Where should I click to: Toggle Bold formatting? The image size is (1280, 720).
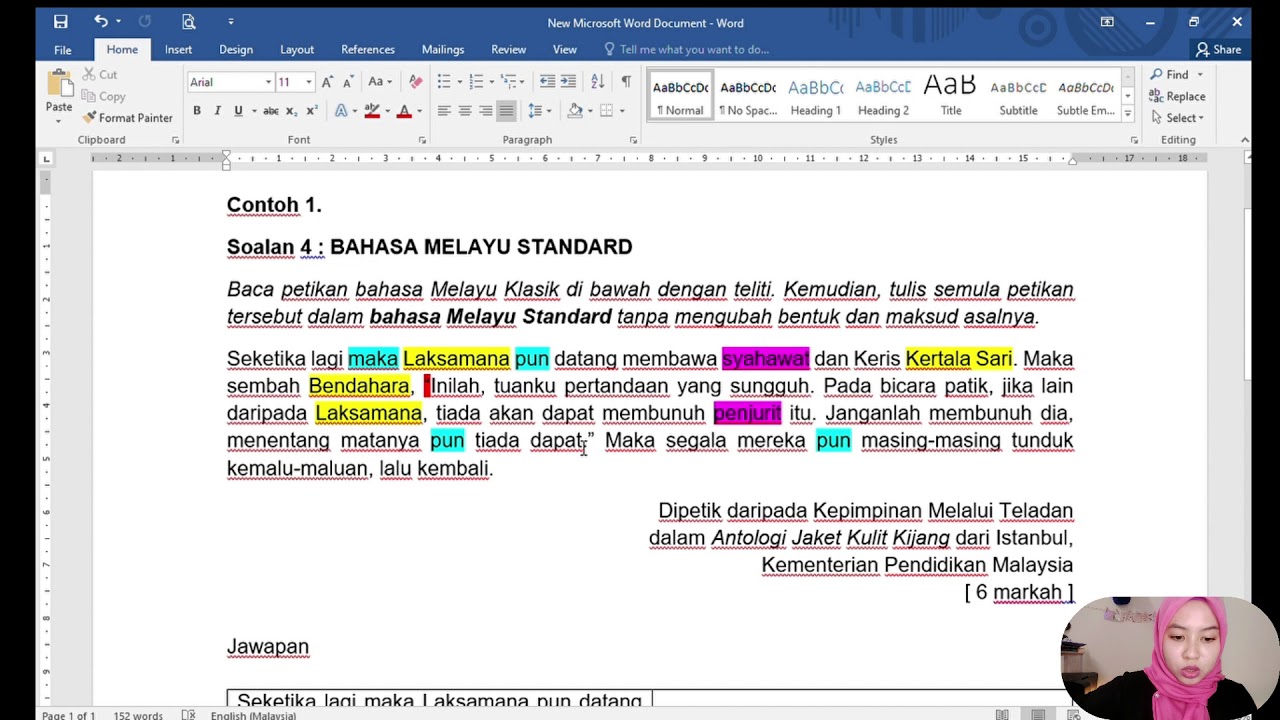[197, 111]
